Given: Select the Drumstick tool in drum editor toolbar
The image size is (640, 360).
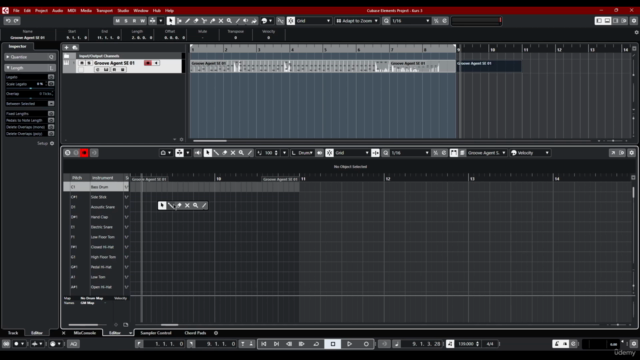Looking at the screenshot, I should pyautogui.click(x=216, y=153).
